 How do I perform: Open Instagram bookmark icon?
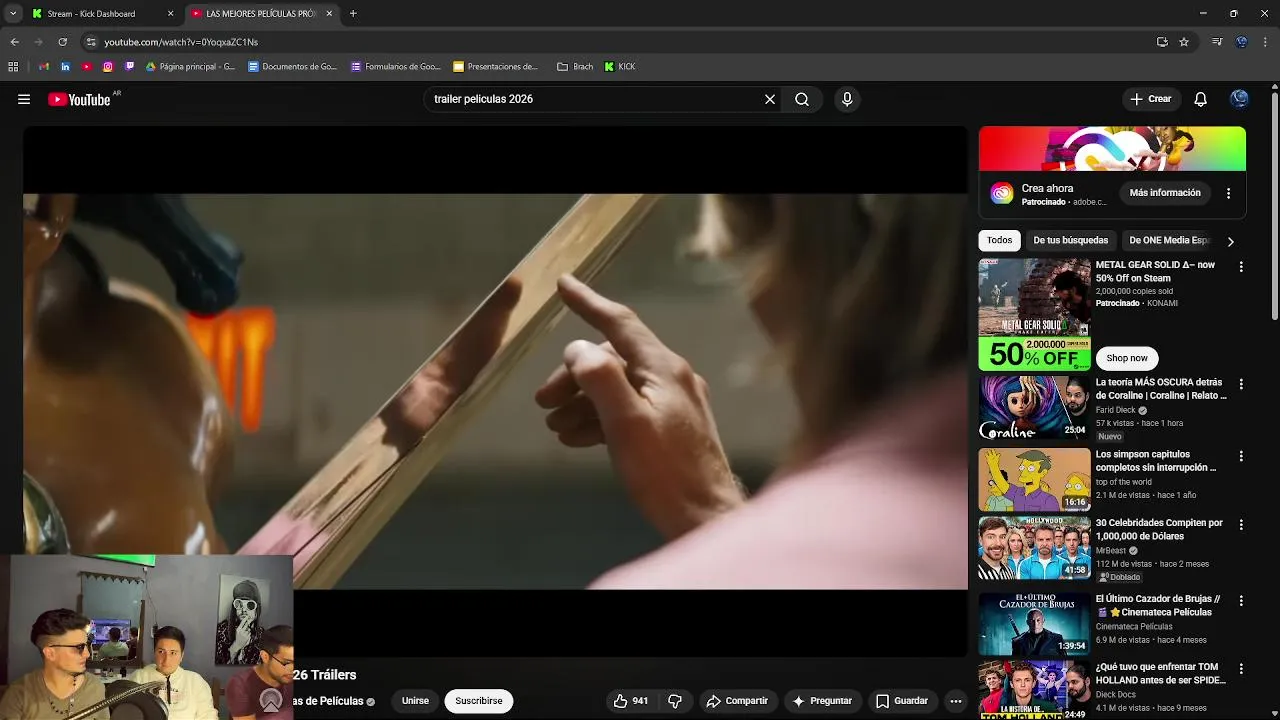108,67
